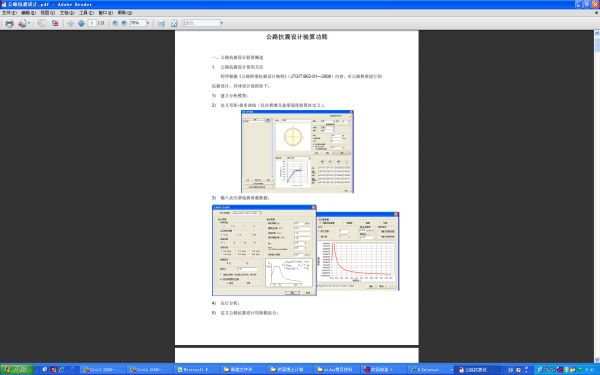
Task: Open the 编辑 (Edit) menu
Action: (x=28, y=13)
